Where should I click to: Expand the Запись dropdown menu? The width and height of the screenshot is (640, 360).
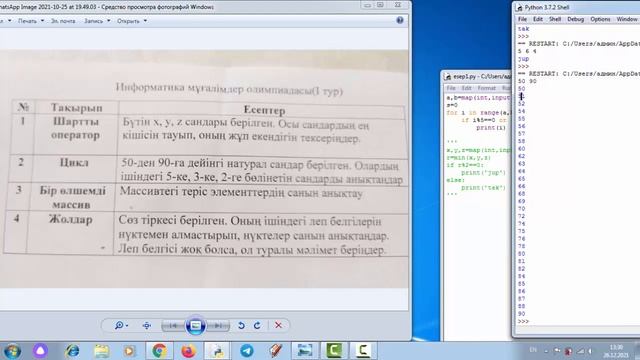(97, 21)
